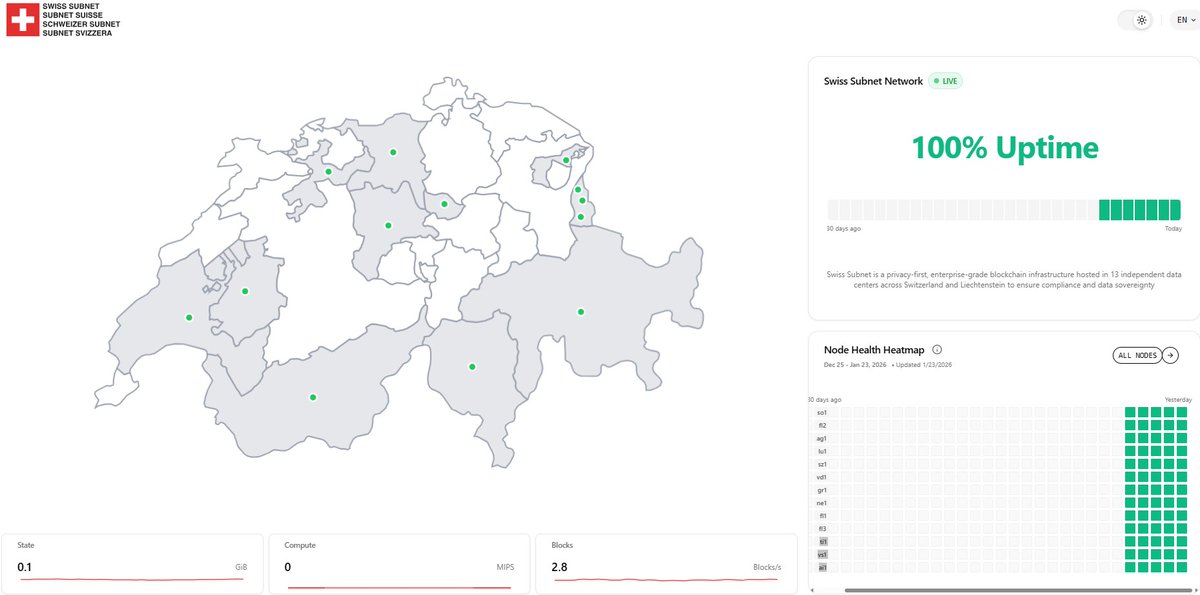Click the Swiss Subnet description paragraph

coord(1004,280)
